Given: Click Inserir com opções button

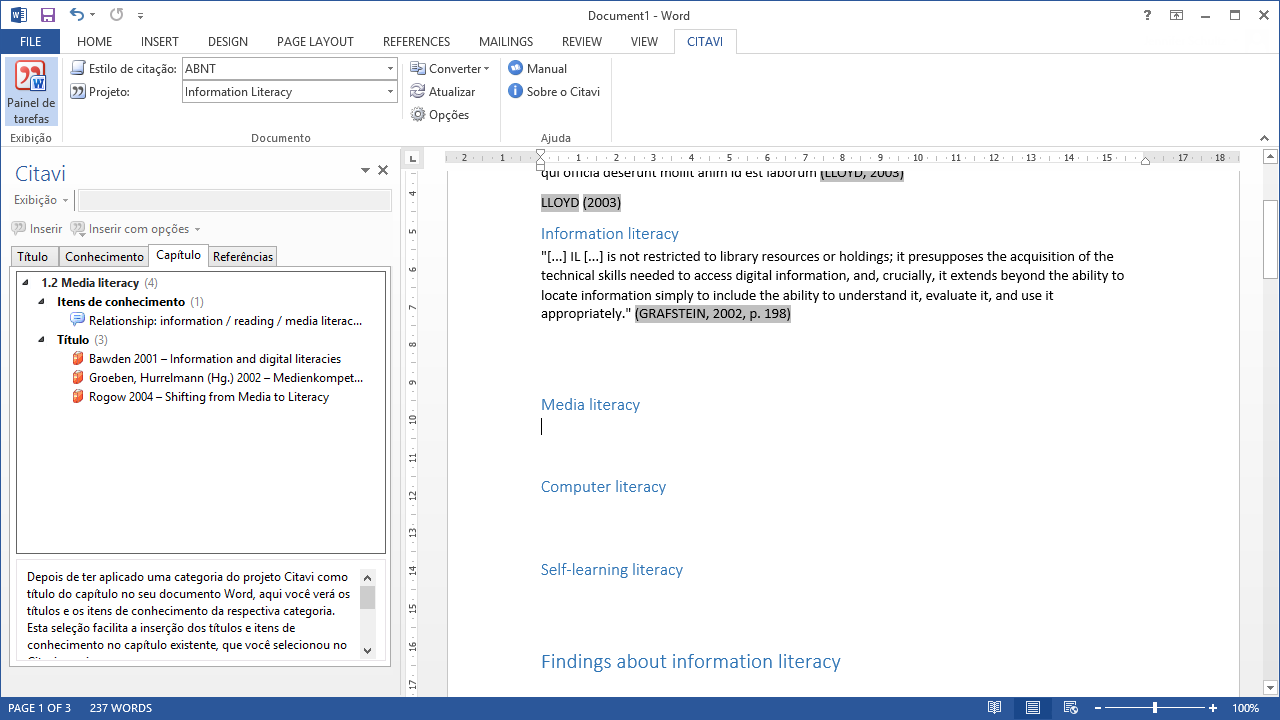Looking at the screenshot, I should [x=136, y=229].
